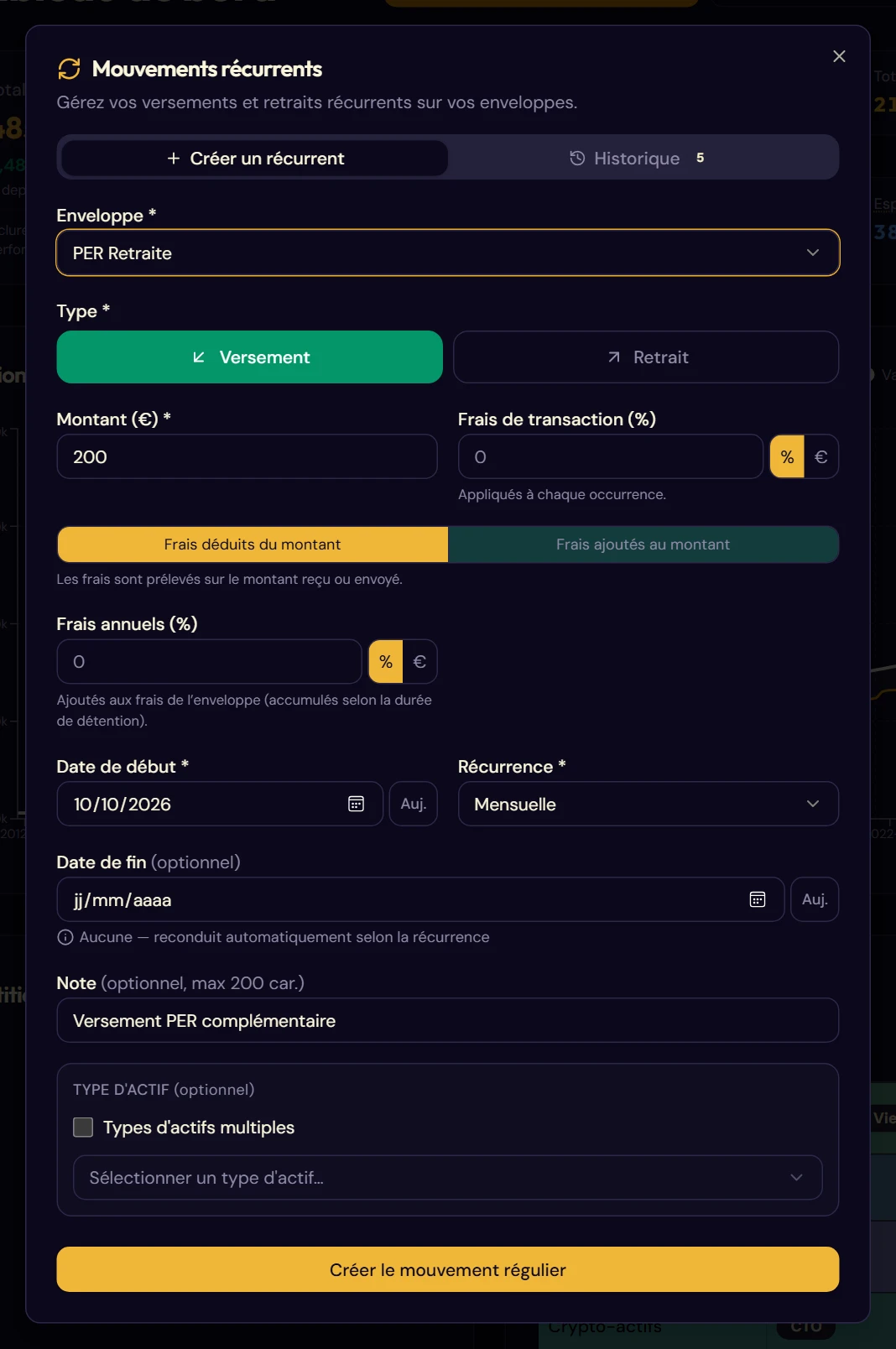Click the recurring movements refresh icon
The height and width of the screenshot is (1349, 896).
(69, 69)
